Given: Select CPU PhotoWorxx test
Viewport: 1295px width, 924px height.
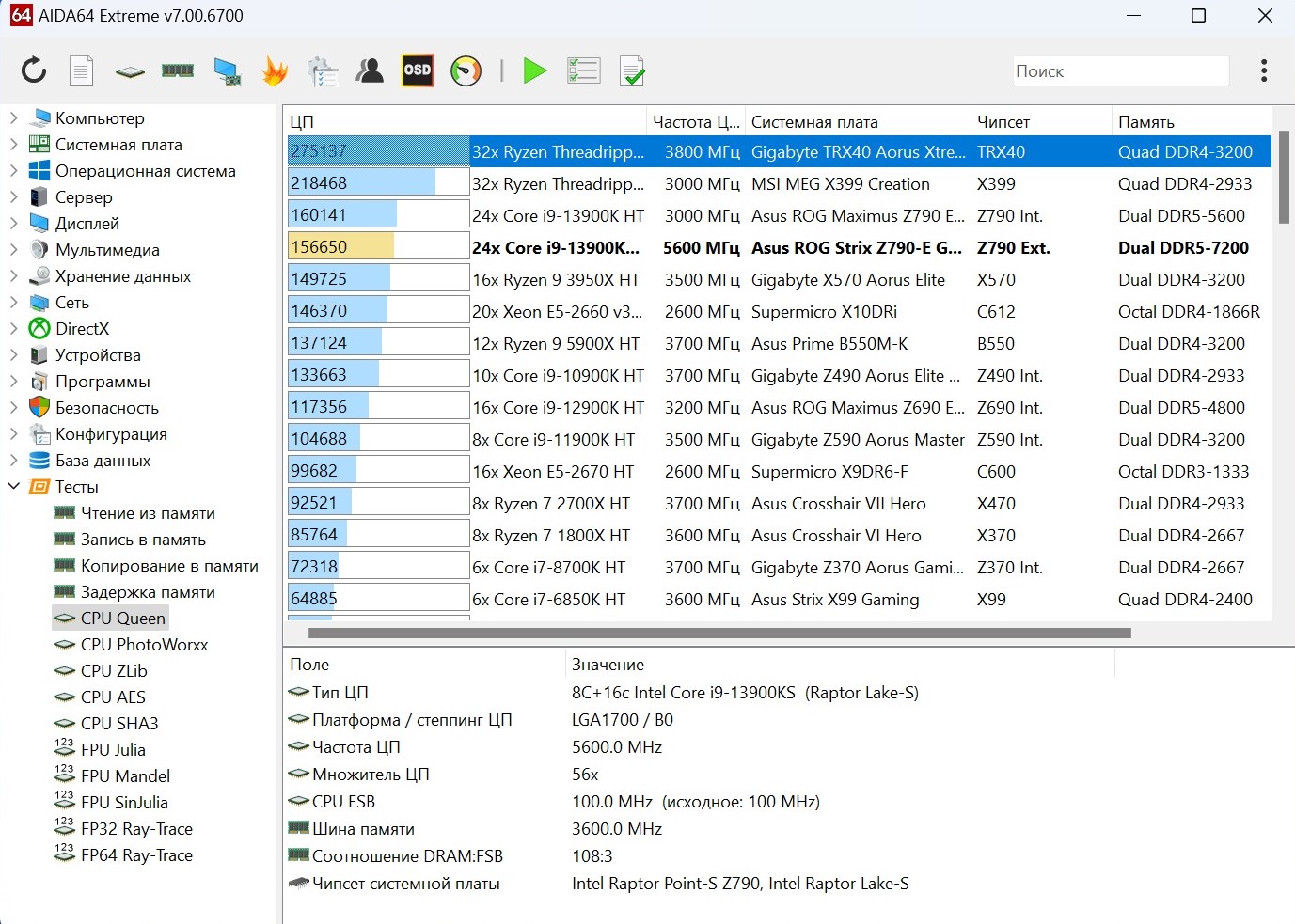Looking at the screenshot, I should [144, 645].
